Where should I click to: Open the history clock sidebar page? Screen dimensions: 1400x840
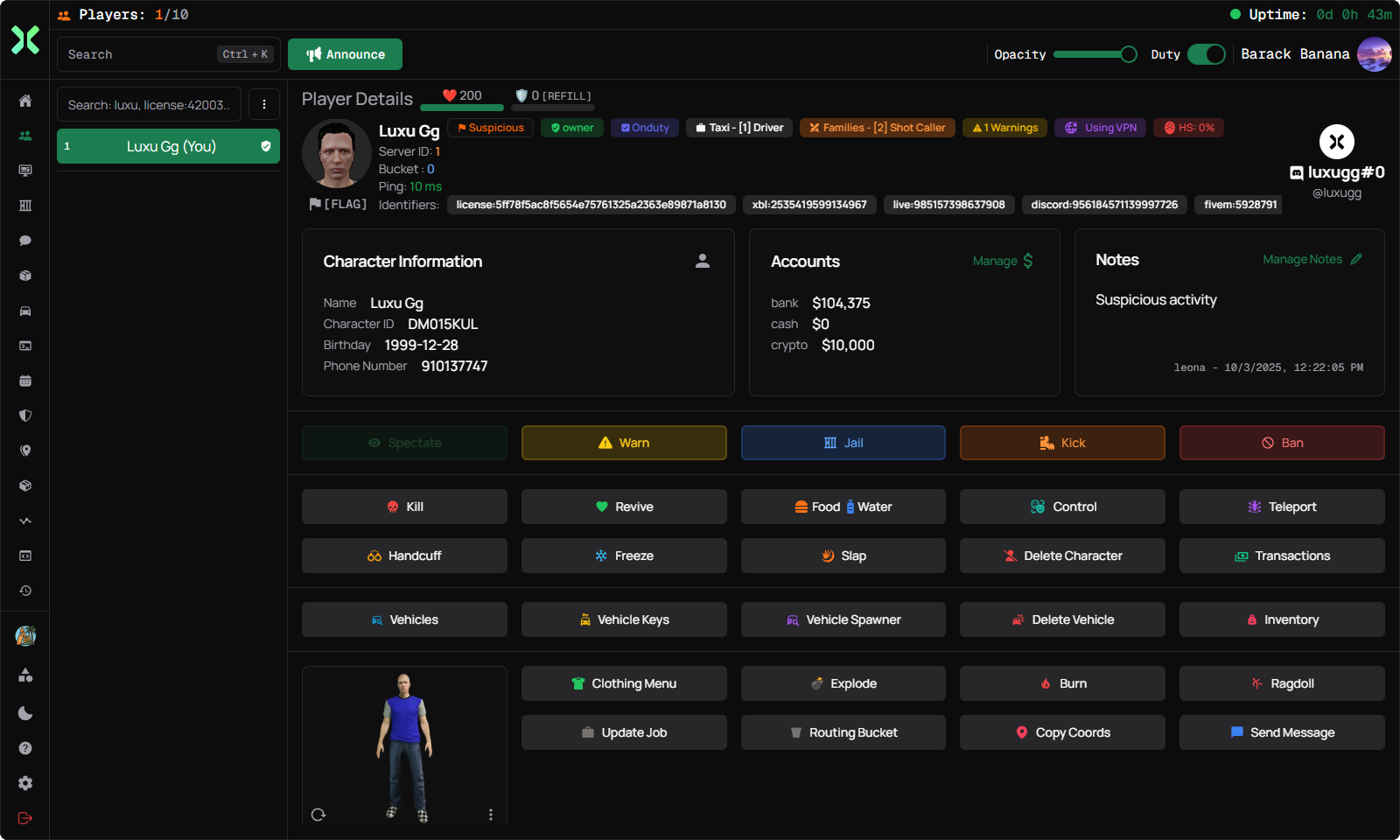coord(25,591)
